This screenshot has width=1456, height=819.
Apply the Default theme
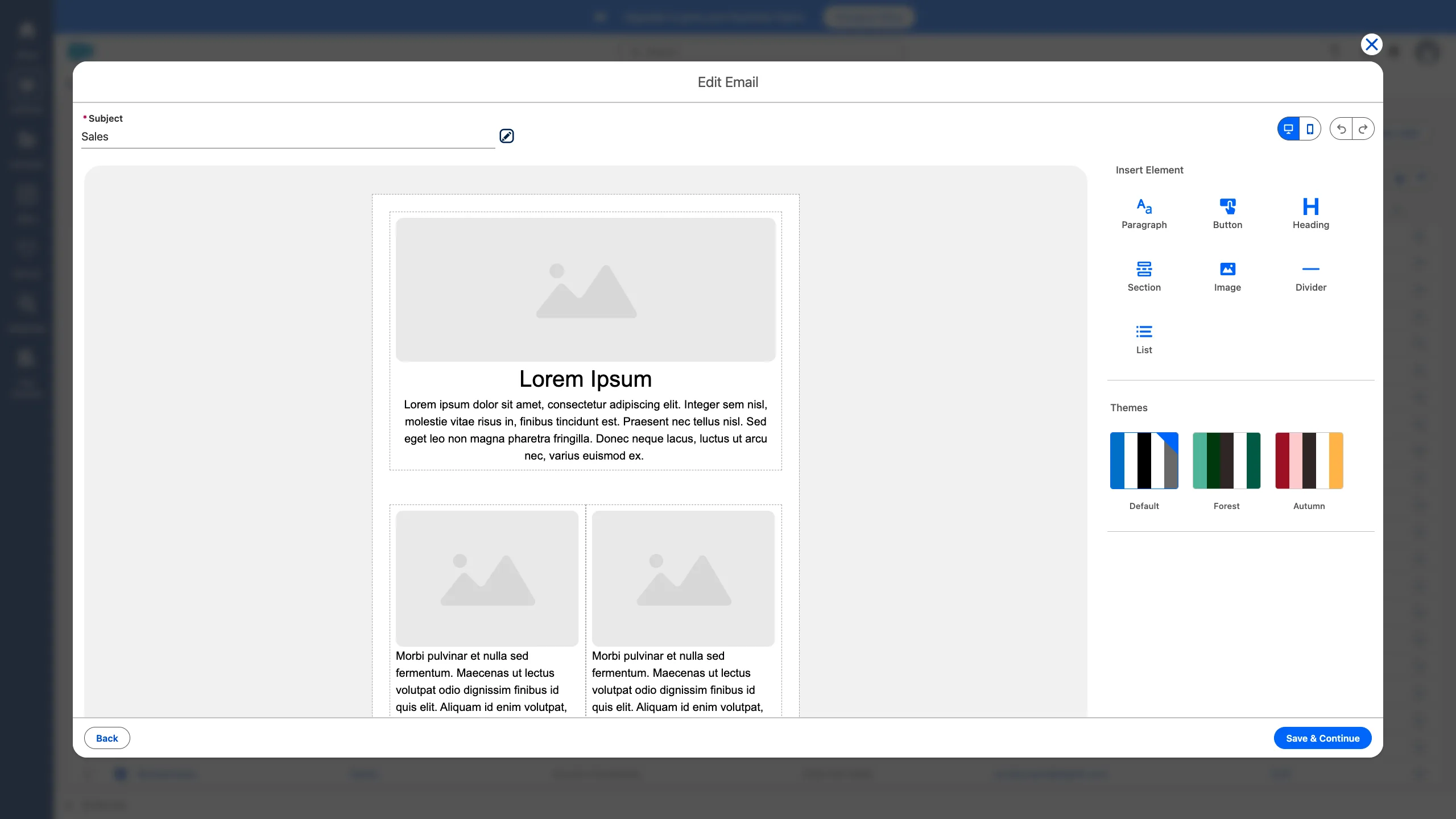1144,460
